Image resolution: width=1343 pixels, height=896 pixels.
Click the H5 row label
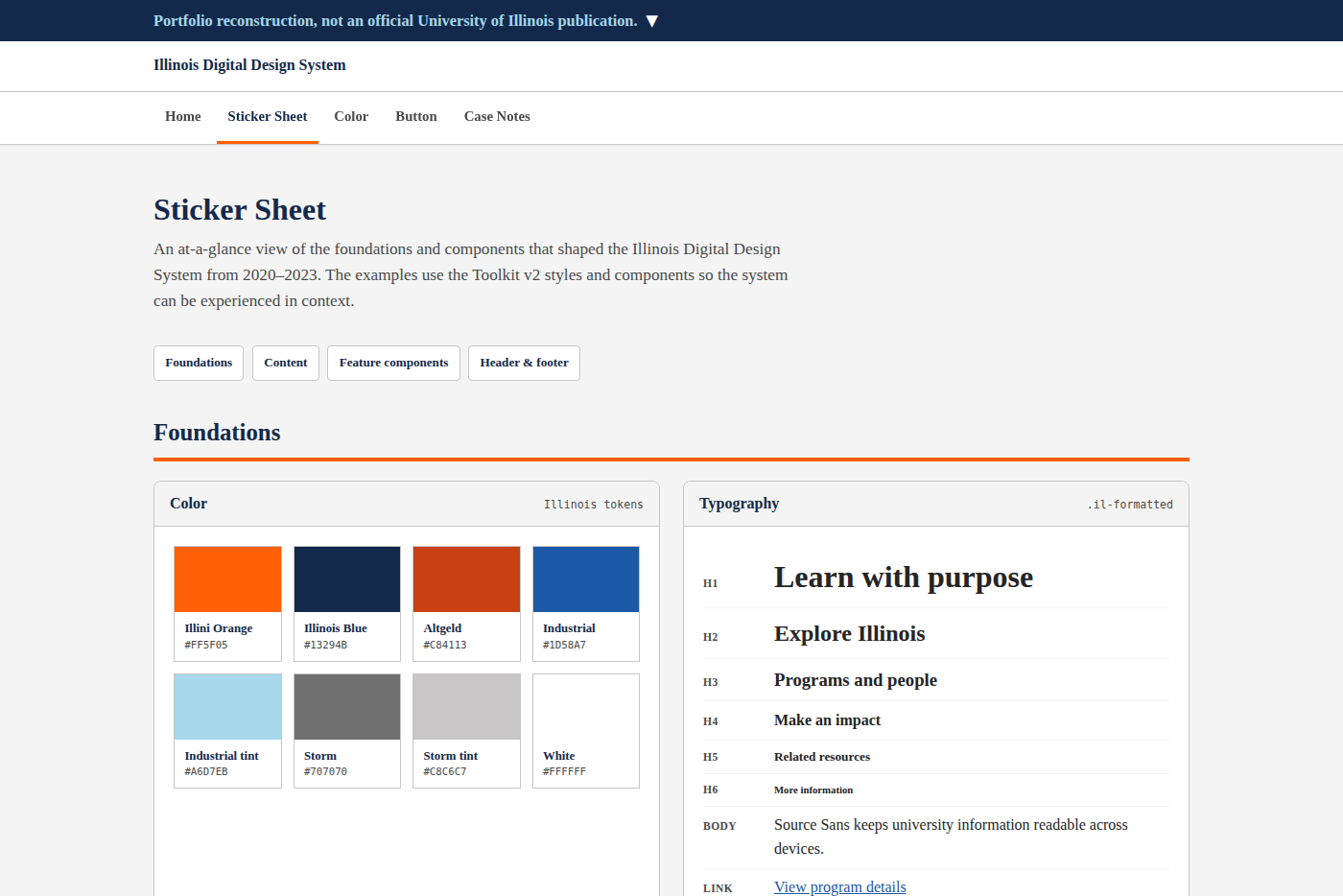pyautogui.click(x=711, y=757)
